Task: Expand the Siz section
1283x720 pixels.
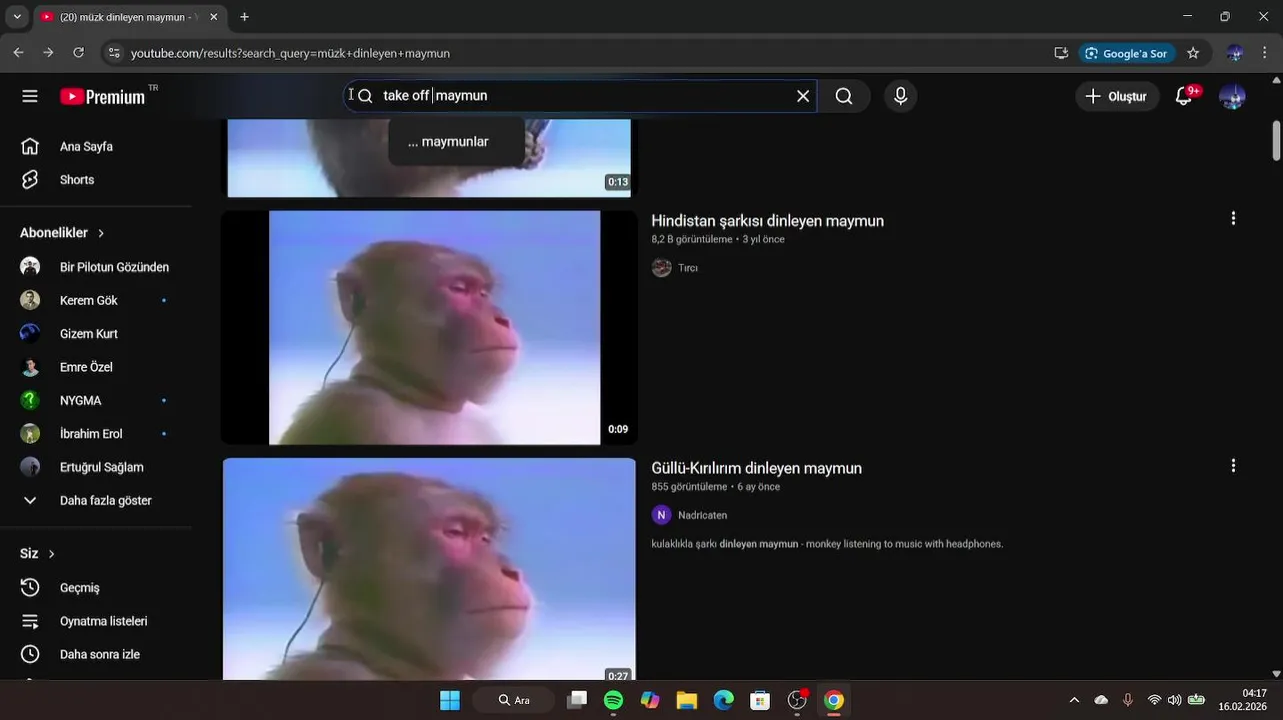Action: (38, 554)
